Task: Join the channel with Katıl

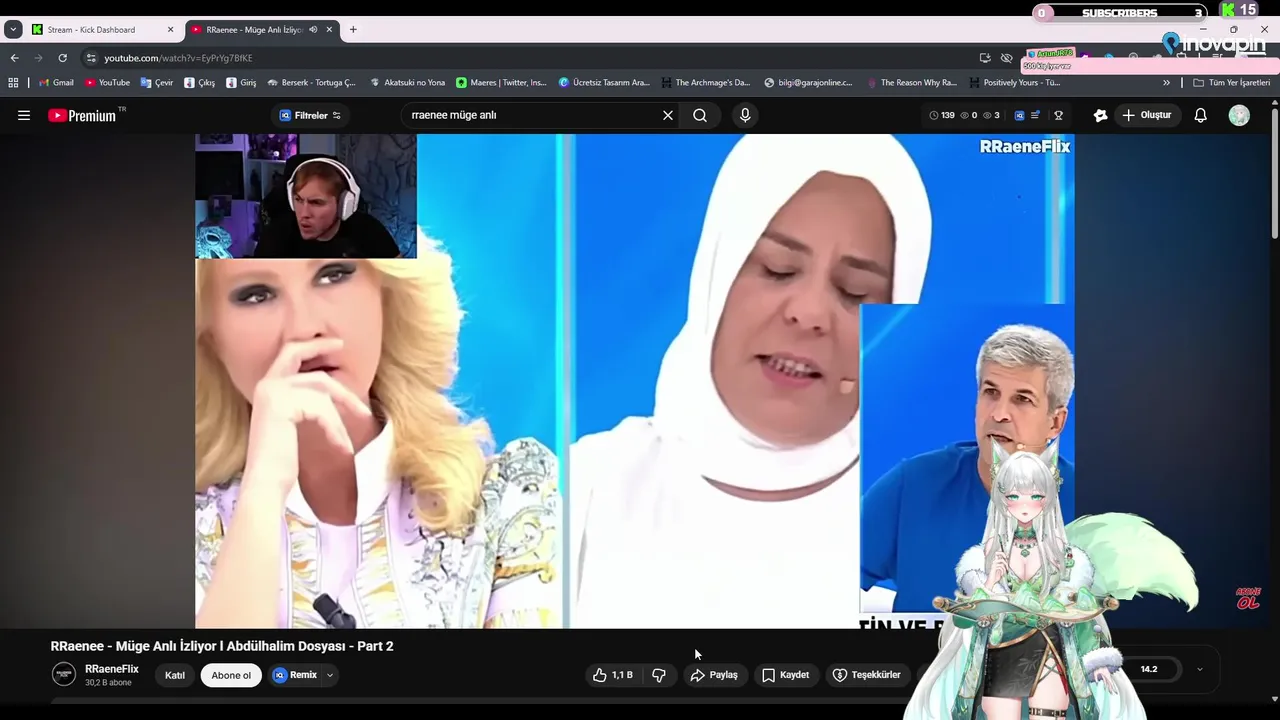Action: pos(175,675)
